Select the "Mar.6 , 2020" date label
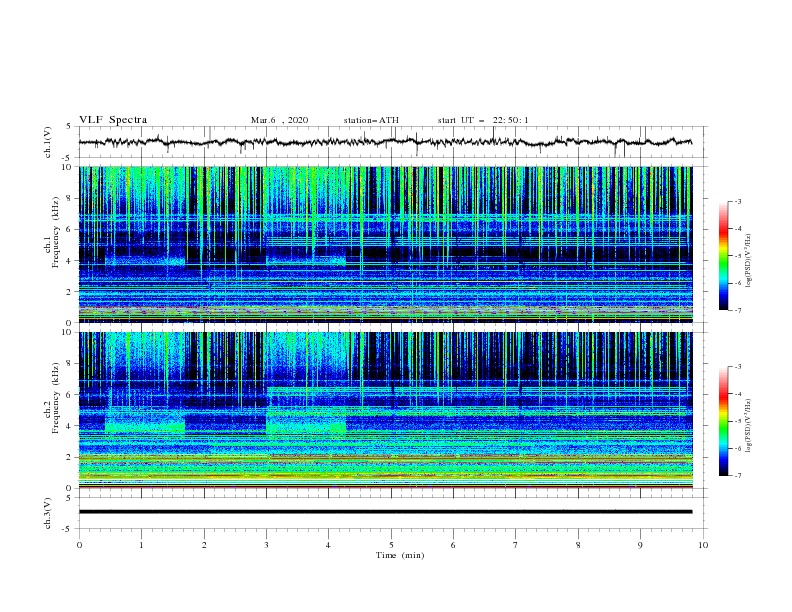Image resolution: width=792 pixels, height=612 pixels. [x=279, y=120]
